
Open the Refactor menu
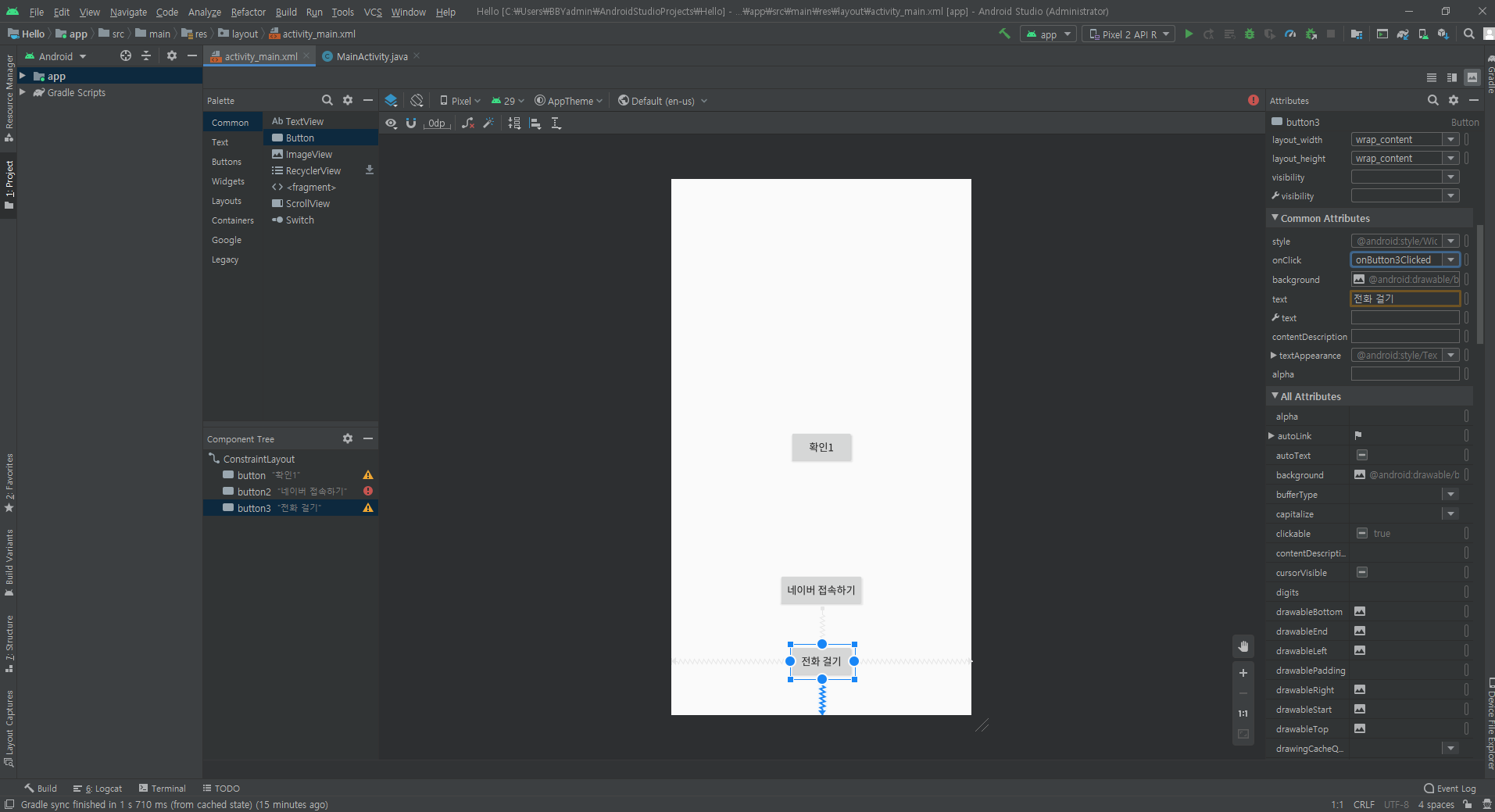point(249,12)
